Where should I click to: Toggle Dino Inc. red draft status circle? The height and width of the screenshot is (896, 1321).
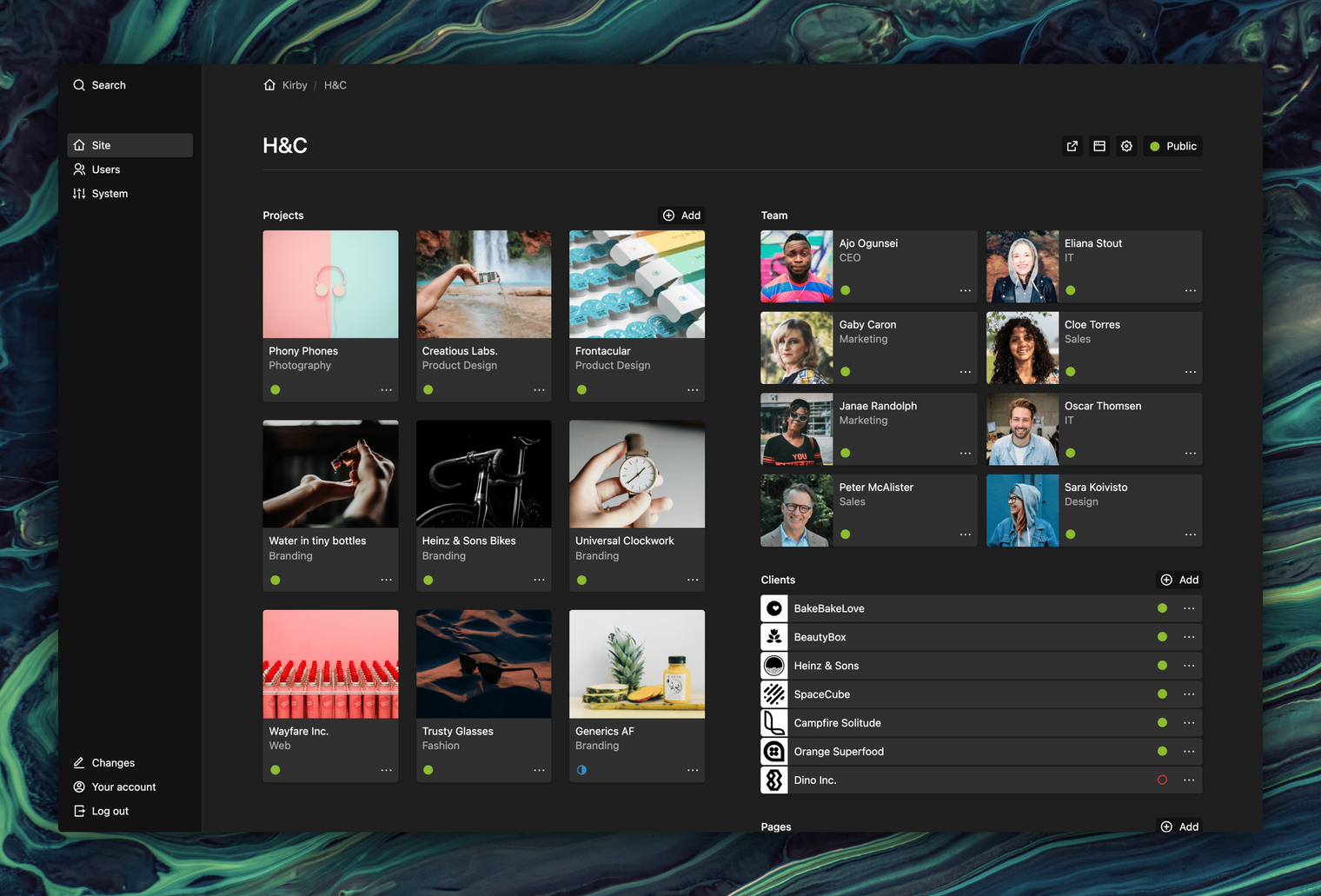(x=1162, y=780)
